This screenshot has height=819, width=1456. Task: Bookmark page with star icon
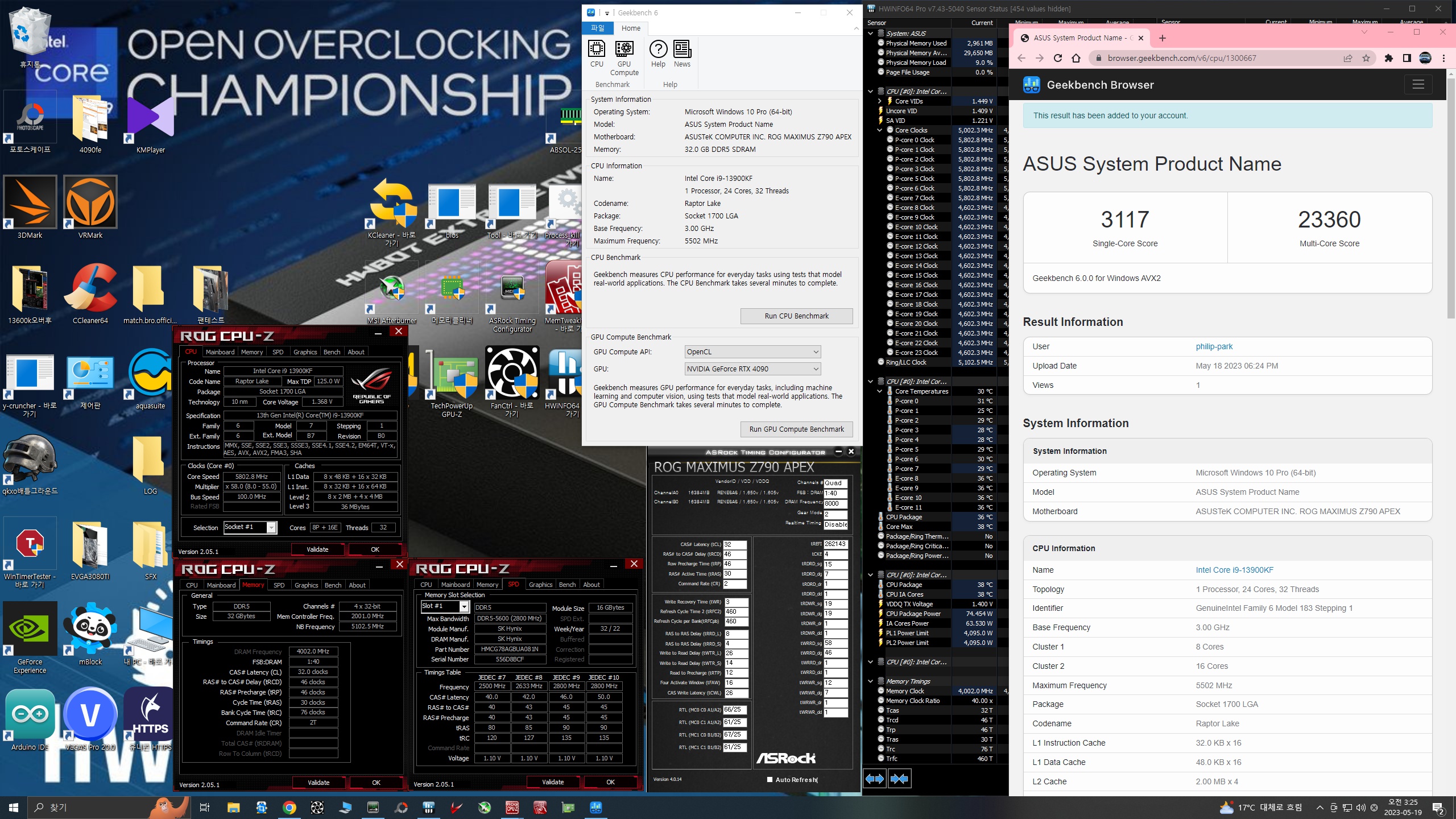(x=1366, y=58)
